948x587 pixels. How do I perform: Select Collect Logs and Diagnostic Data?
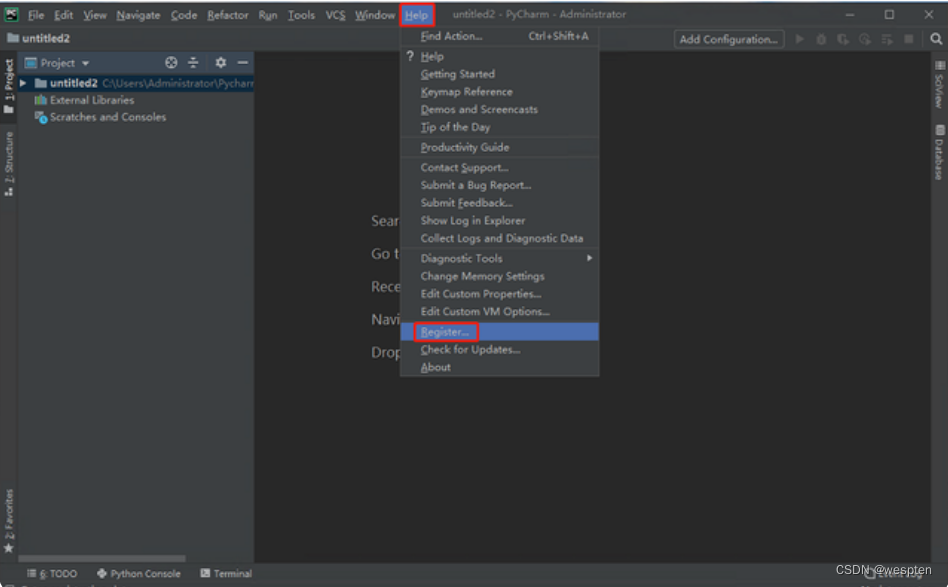(x=499, y=238)
